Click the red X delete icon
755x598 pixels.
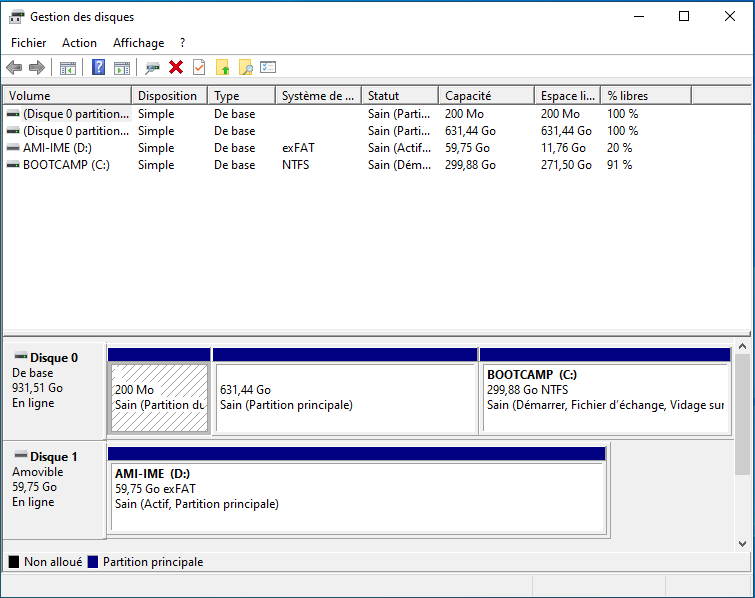pos(176,67)
